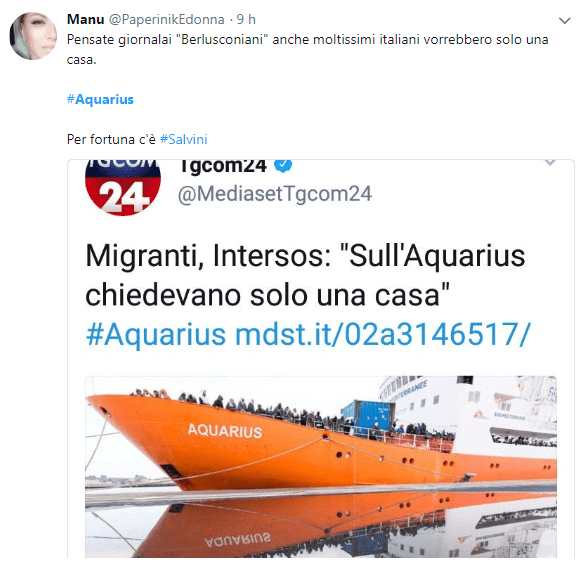
Task: Open the @PaperinikEdonna handle link
Action: click(x=166, y=19)
